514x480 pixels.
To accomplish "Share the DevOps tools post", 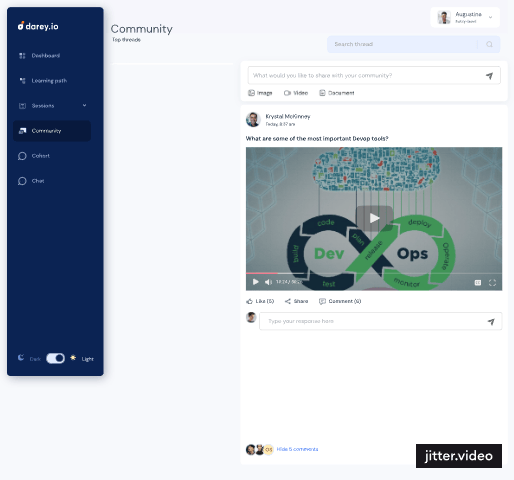I will click(296, 301).
